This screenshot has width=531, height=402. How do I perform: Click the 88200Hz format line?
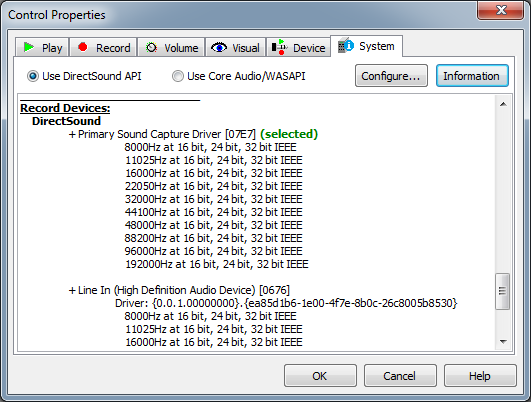pos(213,238)
